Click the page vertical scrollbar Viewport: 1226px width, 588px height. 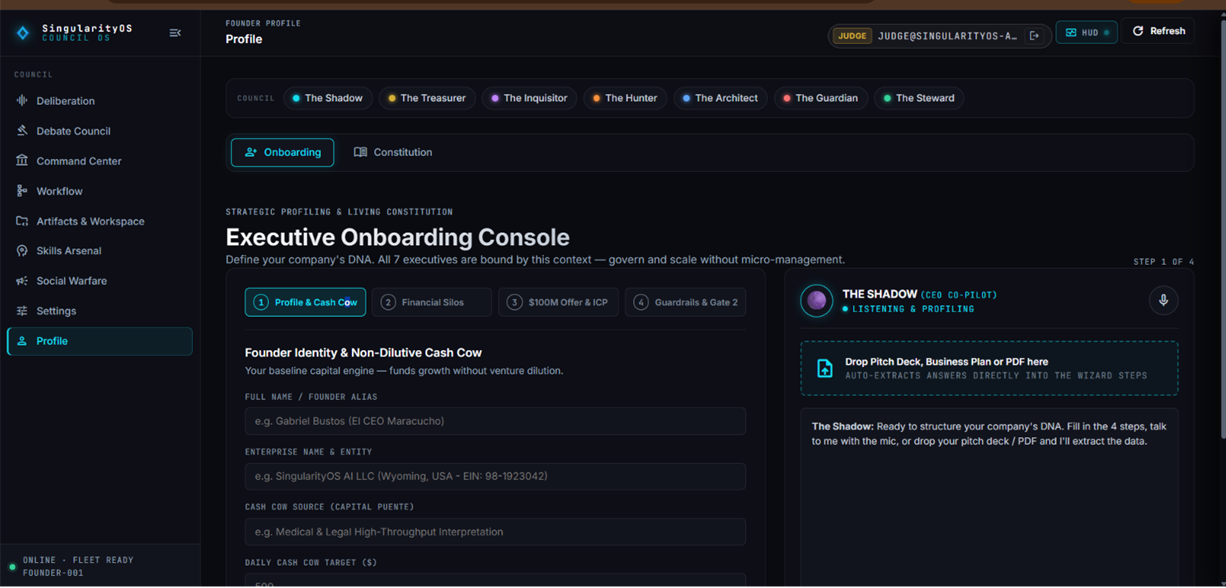point(1221,229)
